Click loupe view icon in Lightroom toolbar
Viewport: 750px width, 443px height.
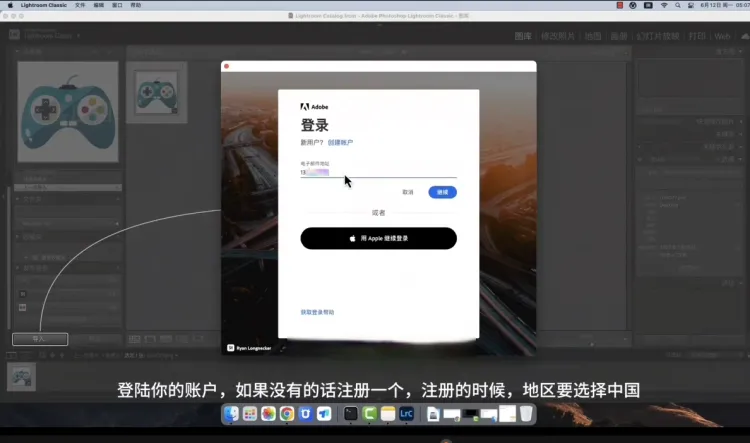(x=150, y=339)
